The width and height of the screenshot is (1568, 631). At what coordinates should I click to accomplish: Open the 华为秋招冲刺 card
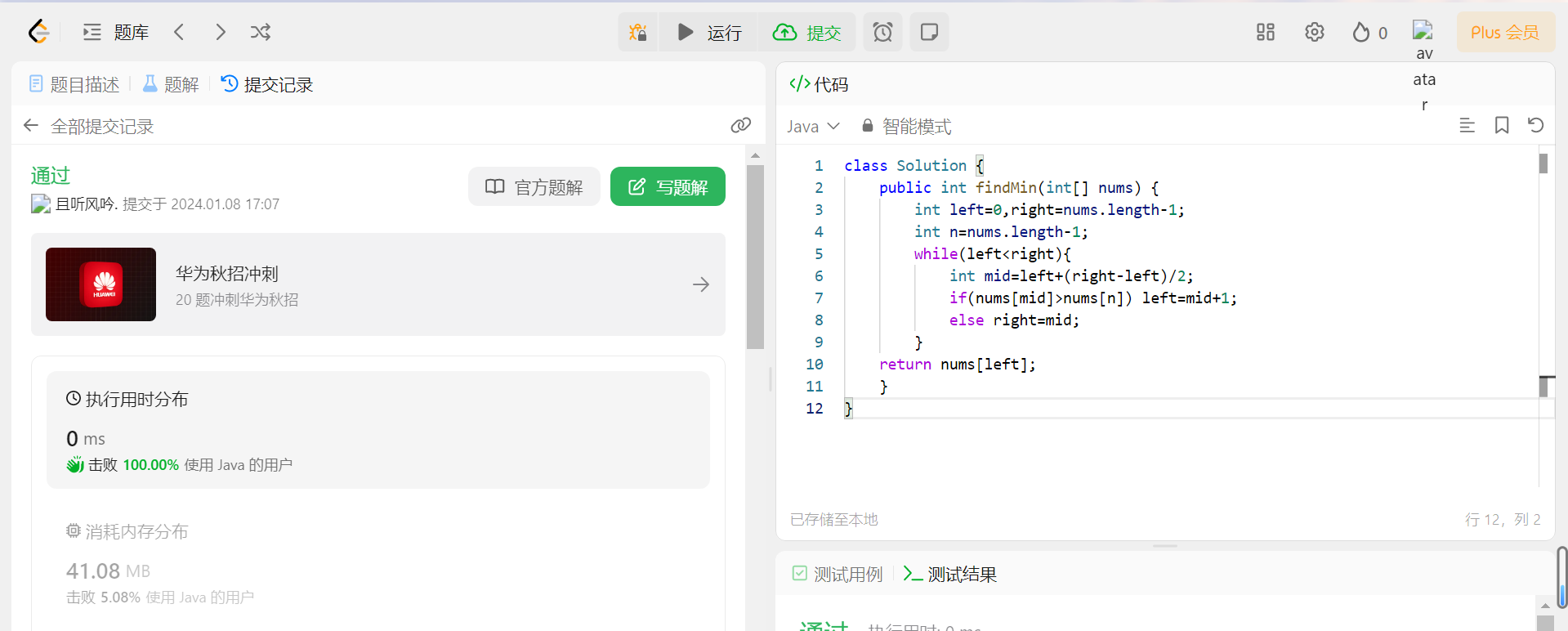tap(378, 284)
